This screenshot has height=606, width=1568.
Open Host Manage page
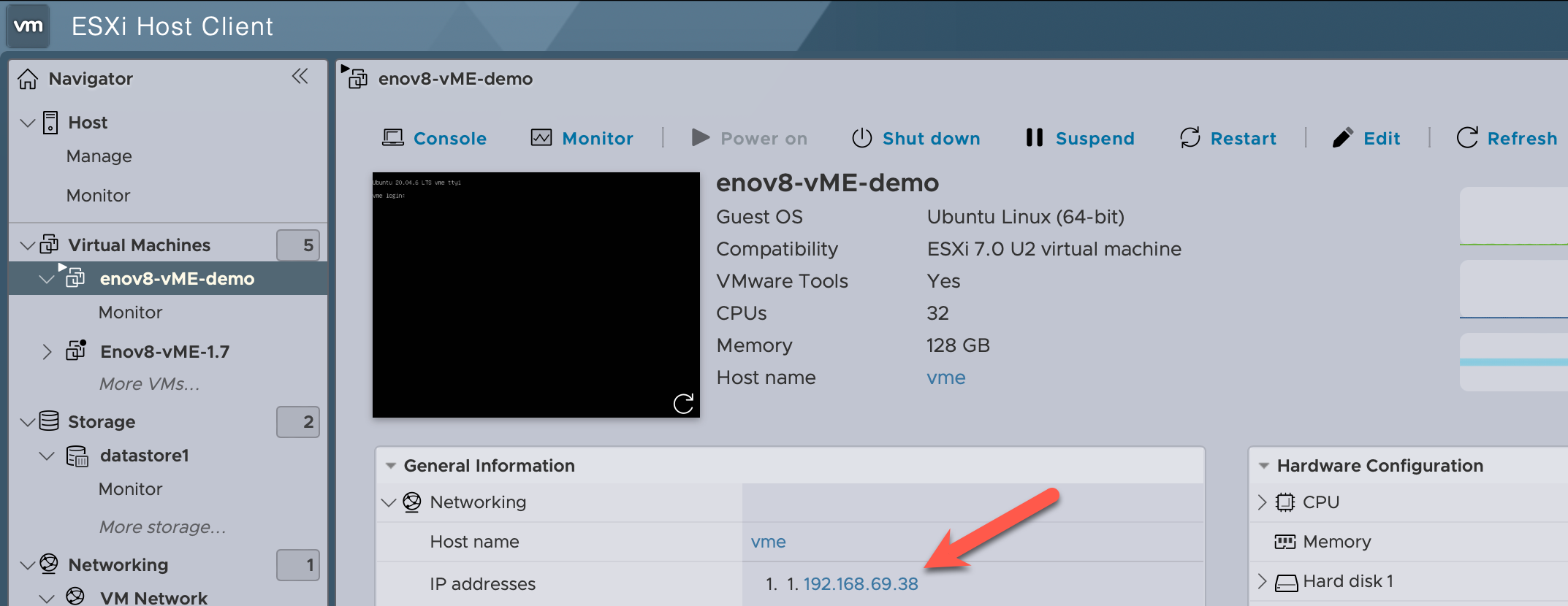pyautogui.click(x=99, y=156)
